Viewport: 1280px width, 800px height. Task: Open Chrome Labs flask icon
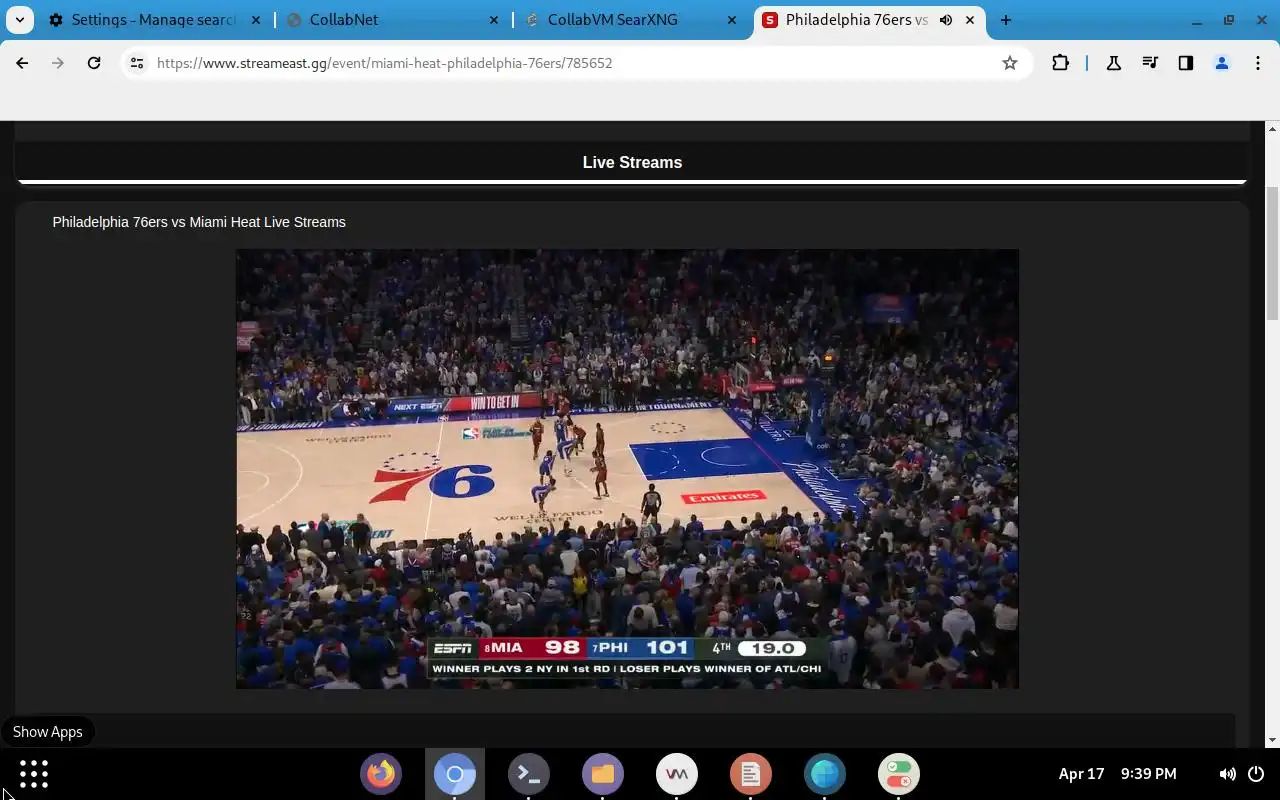tap(1113, 63)
